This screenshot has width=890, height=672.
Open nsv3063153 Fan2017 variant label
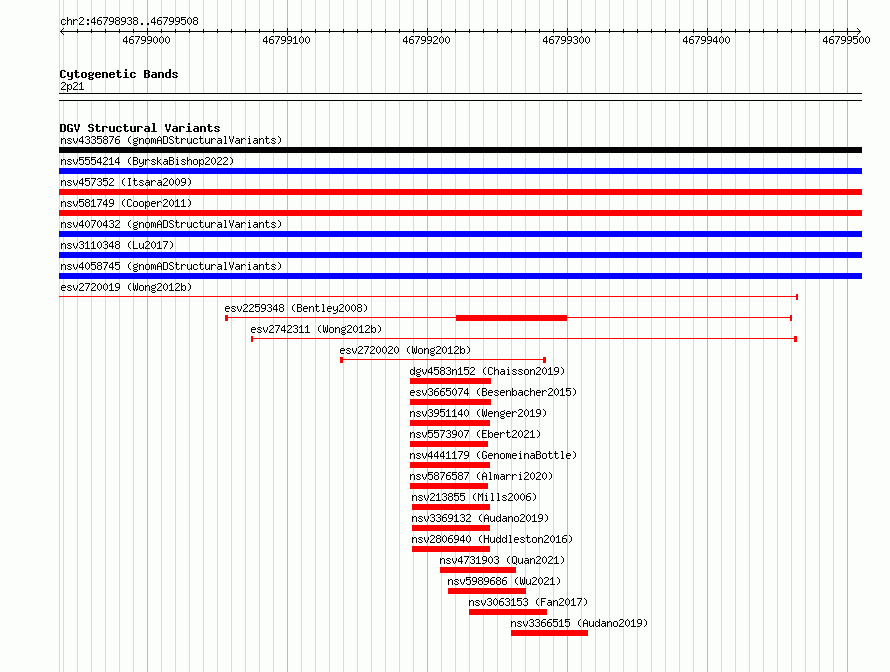(528, 602)
